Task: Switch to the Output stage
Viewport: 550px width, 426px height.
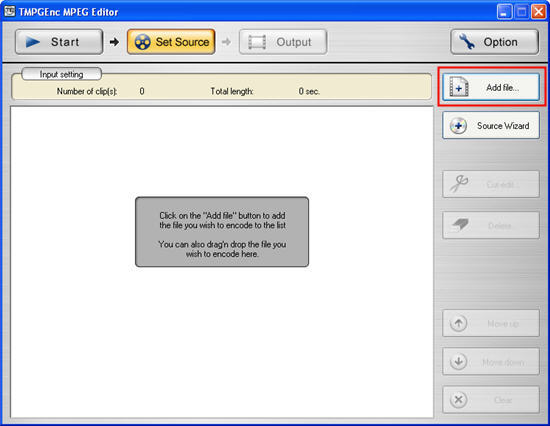Action: point(283,42)
